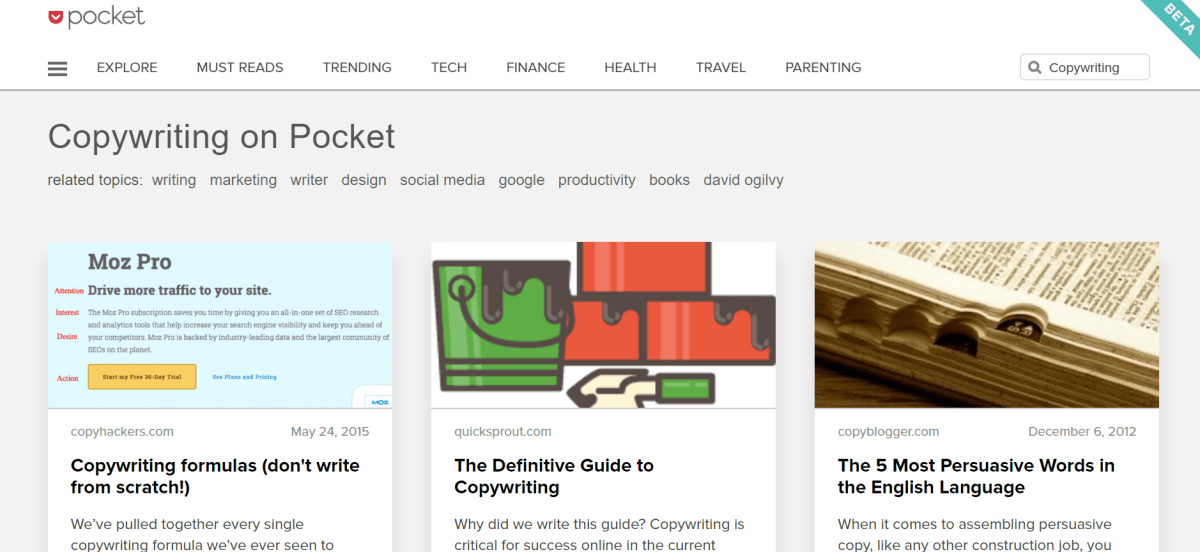The width and height of the screenshot is (1200, 552).
Task: Open the Explore tab
Action: click(x=127, y=68)
